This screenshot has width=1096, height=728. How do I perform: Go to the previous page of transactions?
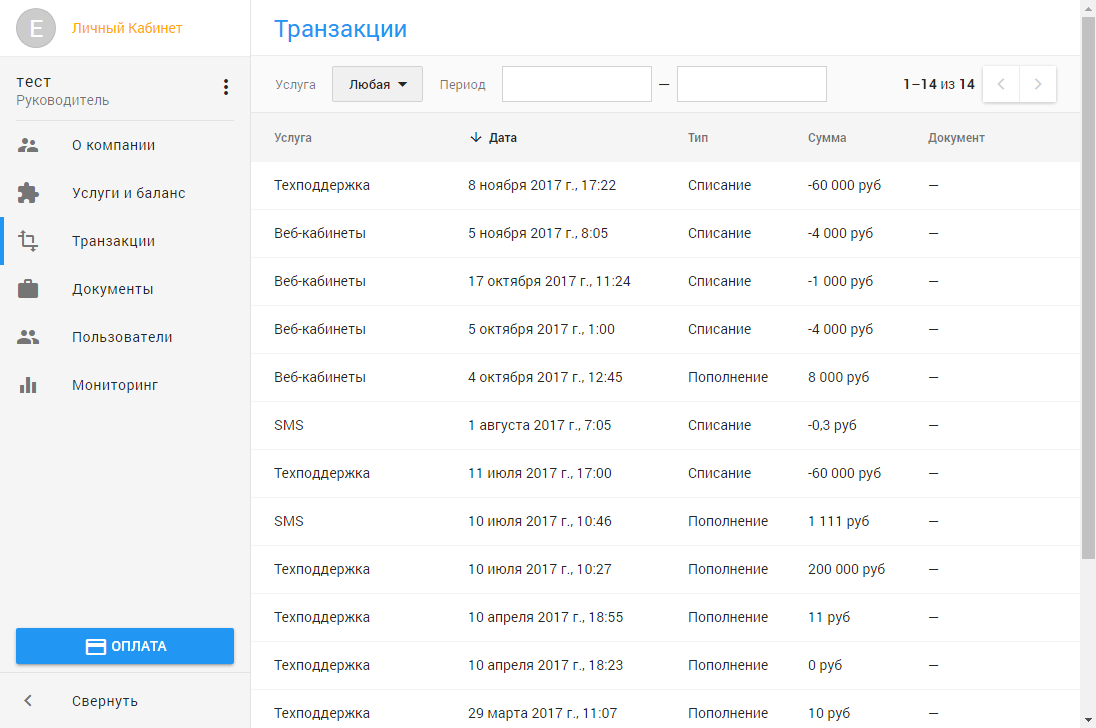coord(1001,84)
